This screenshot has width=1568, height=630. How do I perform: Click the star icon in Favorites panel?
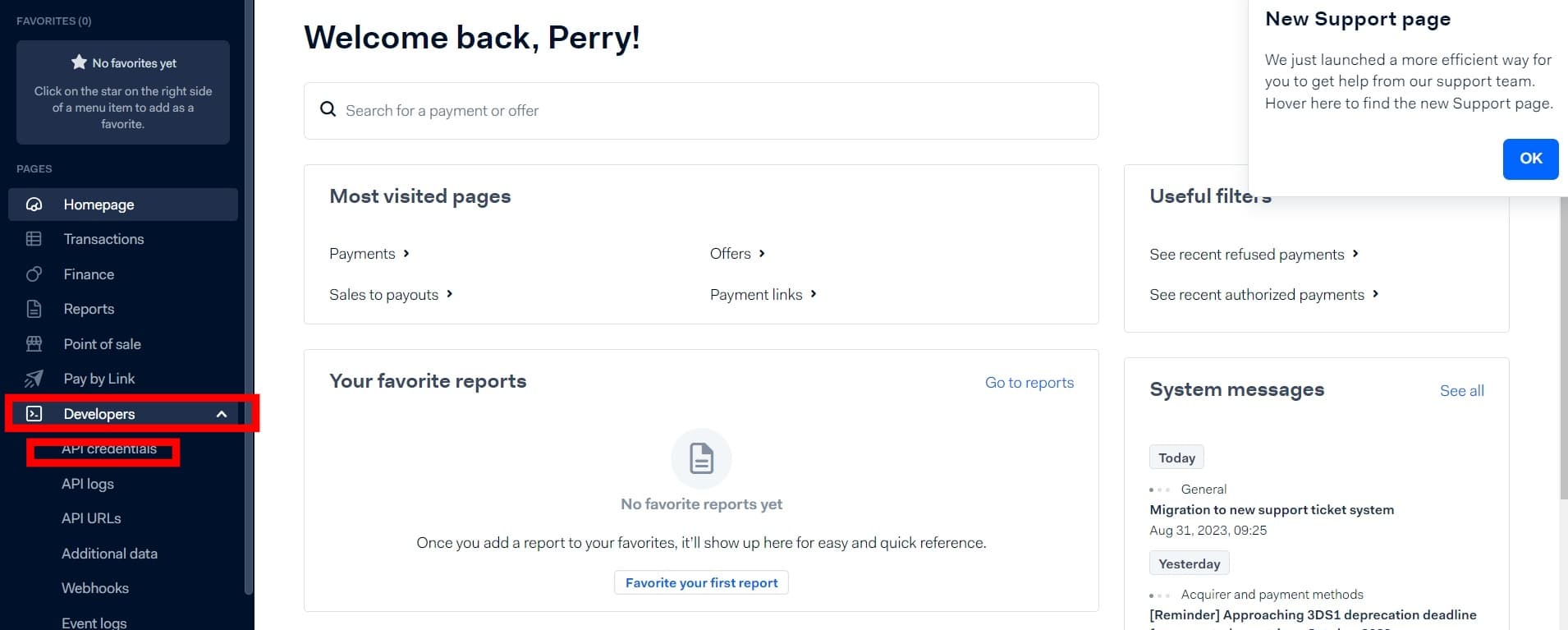click(x=79, y=61)
